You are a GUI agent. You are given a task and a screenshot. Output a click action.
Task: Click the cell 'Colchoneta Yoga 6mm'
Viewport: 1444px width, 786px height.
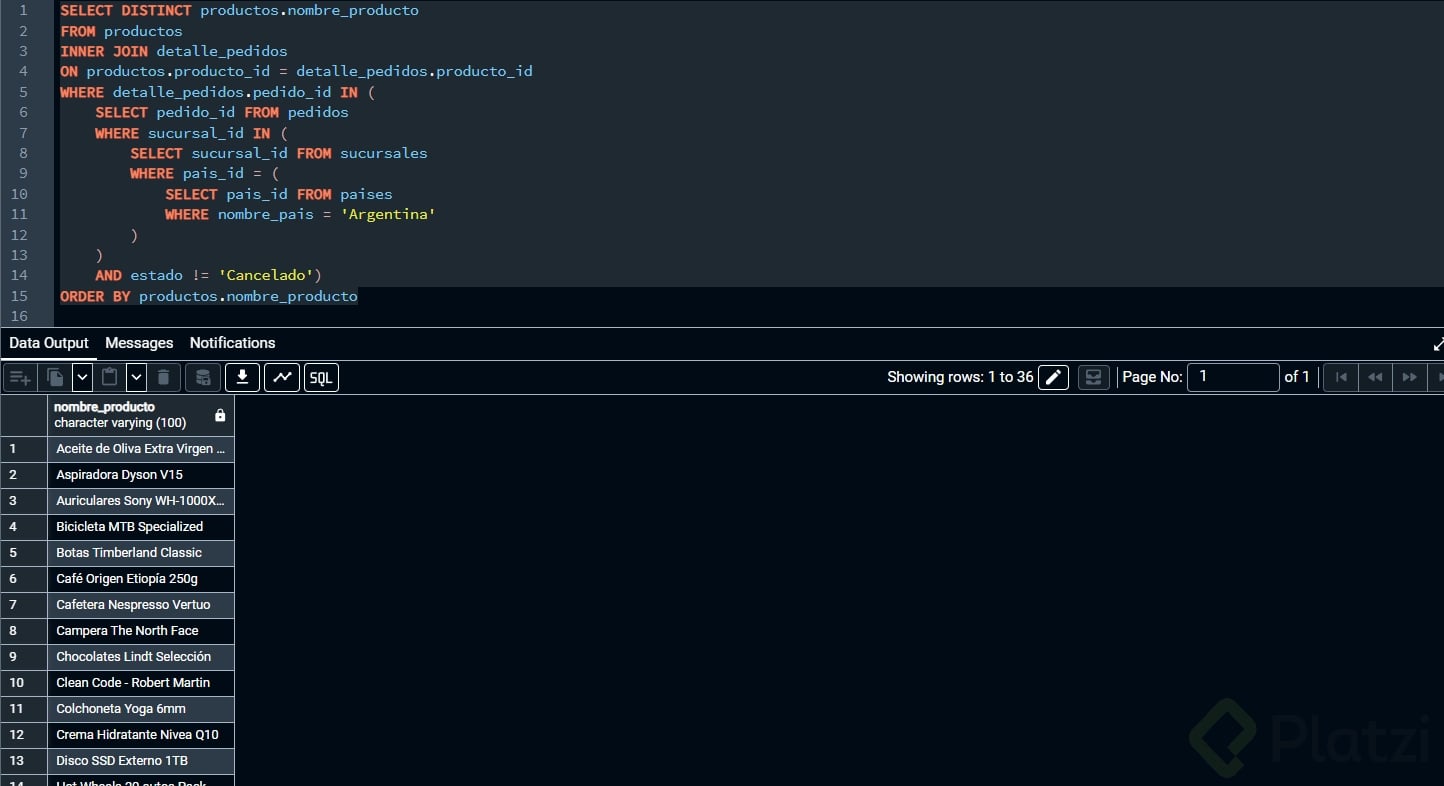(x=141, y=709)
